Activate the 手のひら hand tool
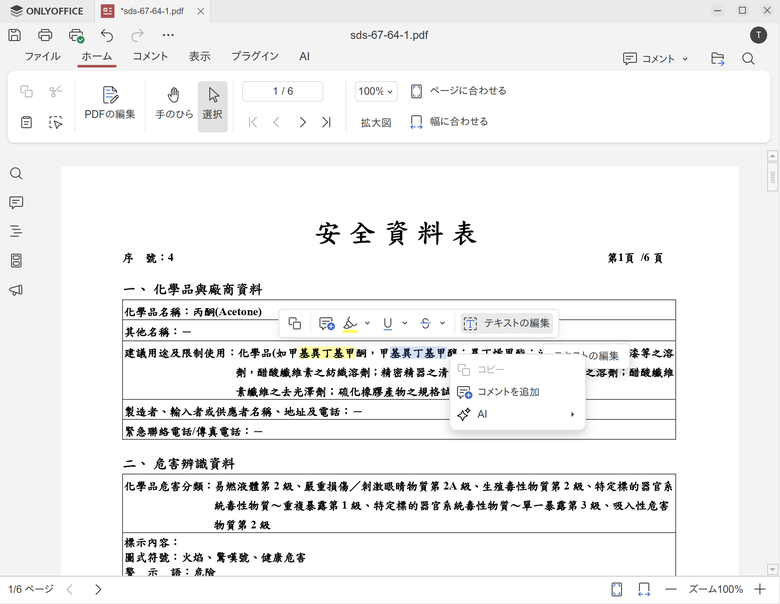This screenshot has height=604, width=780. point(174,103)
